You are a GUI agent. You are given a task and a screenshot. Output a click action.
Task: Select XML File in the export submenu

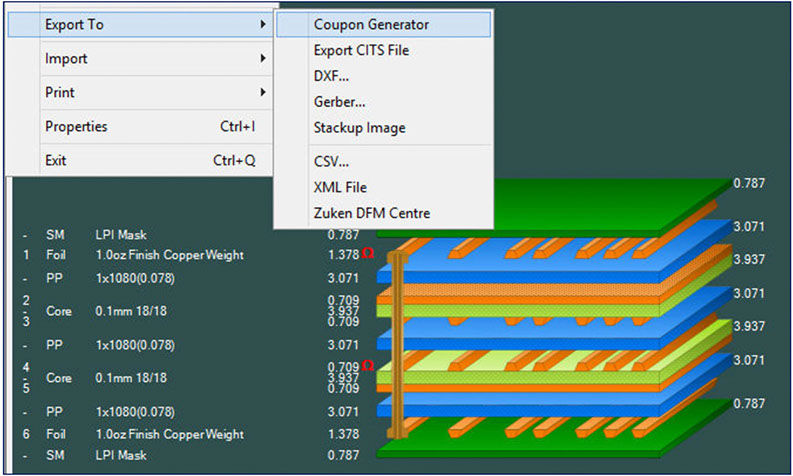(x=340, y=187)
